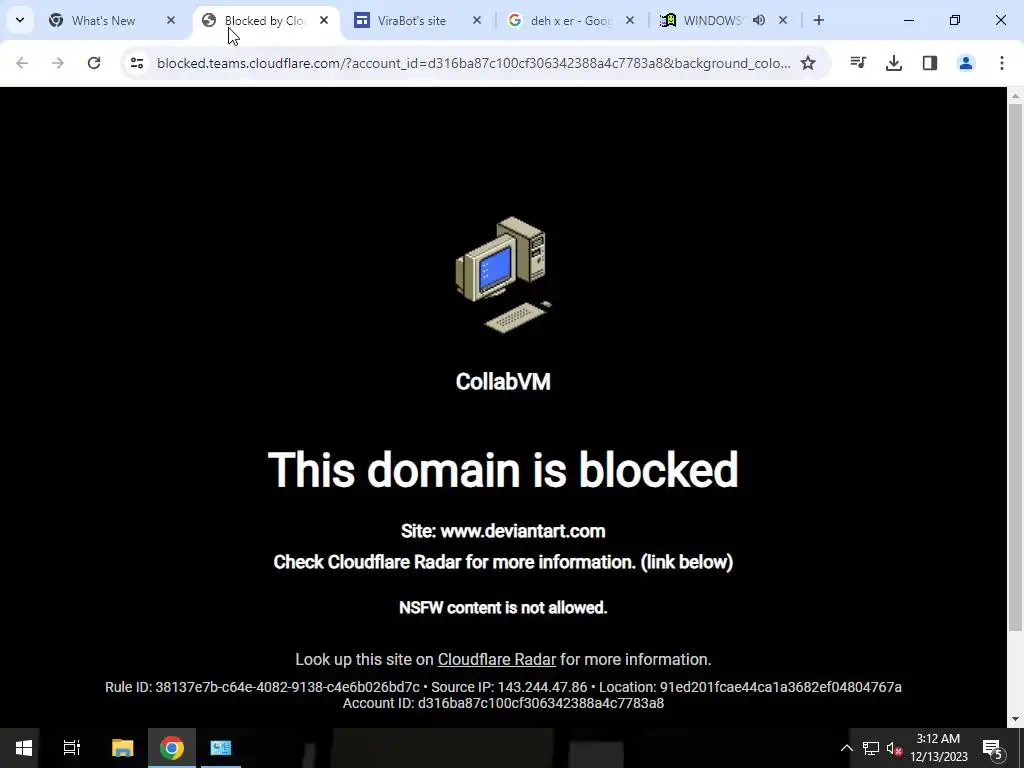Toggle the muted volume tray icon

894,748
